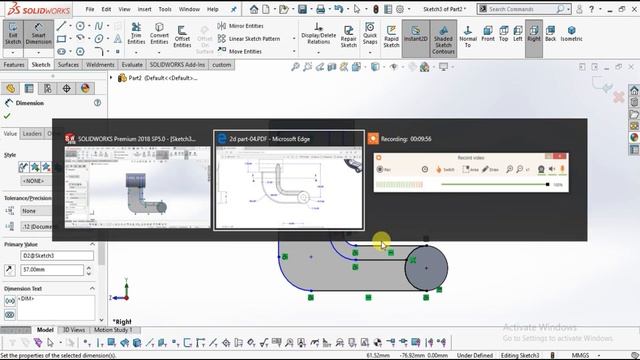Open the .12 (Document) precision dropdown

[x=36, y=227]
